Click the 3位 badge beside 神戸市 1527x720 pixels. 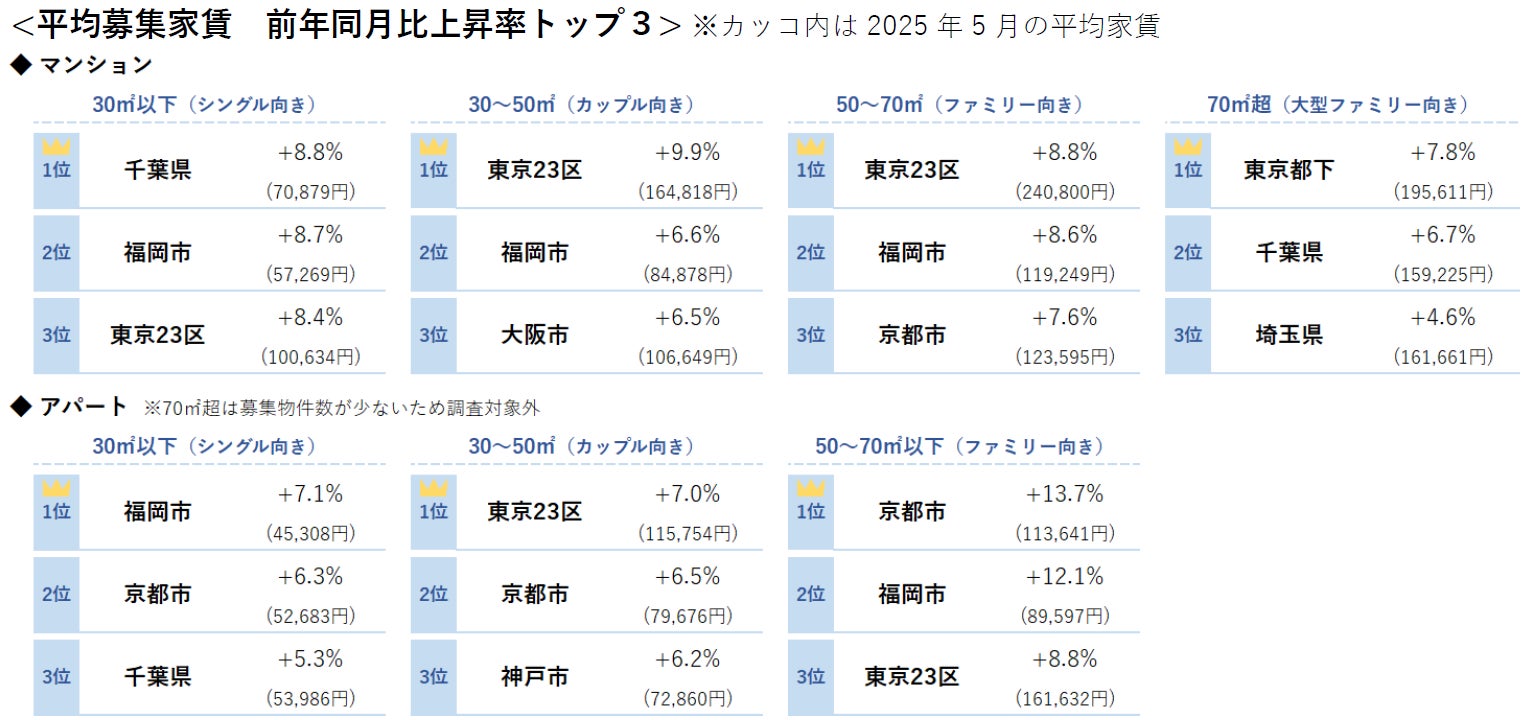coord(433,677)
